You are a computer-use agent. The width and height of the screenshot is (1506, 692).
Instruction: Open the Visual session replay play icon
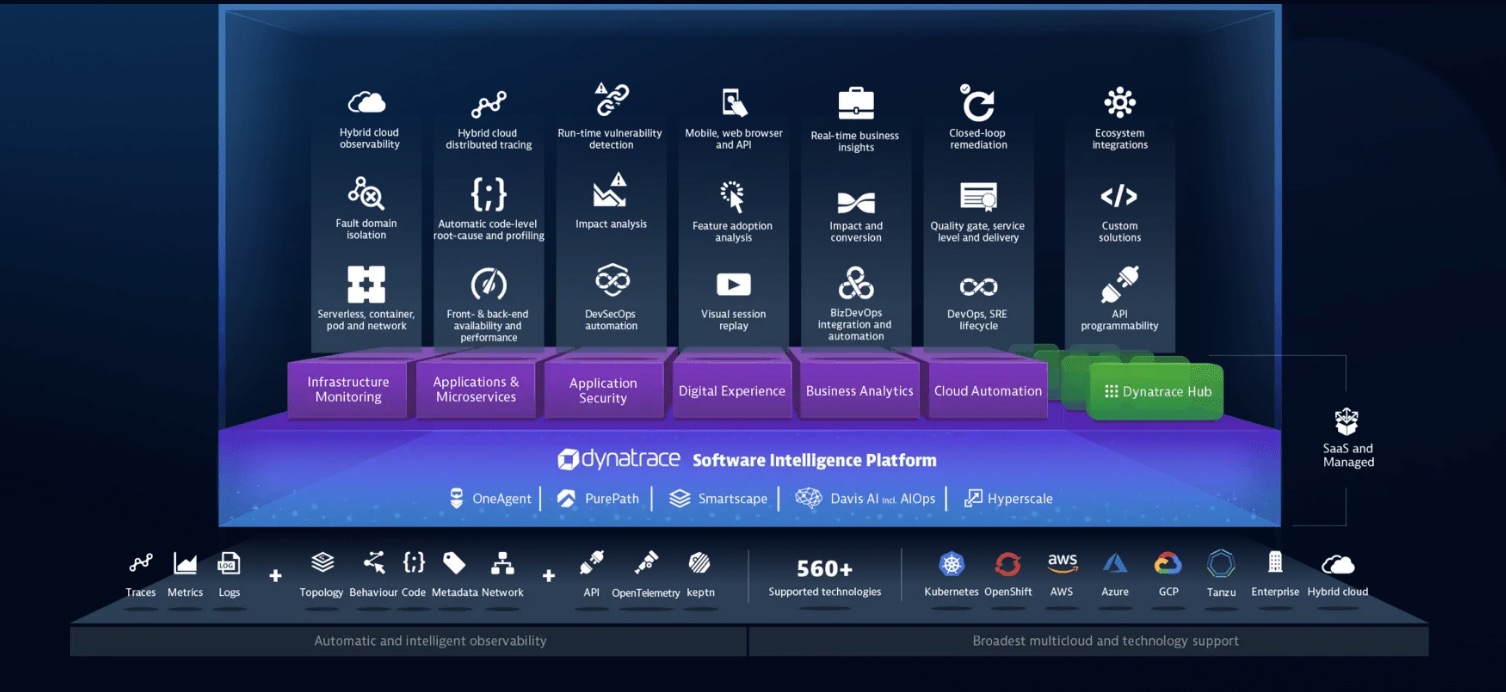coord(733,285)
